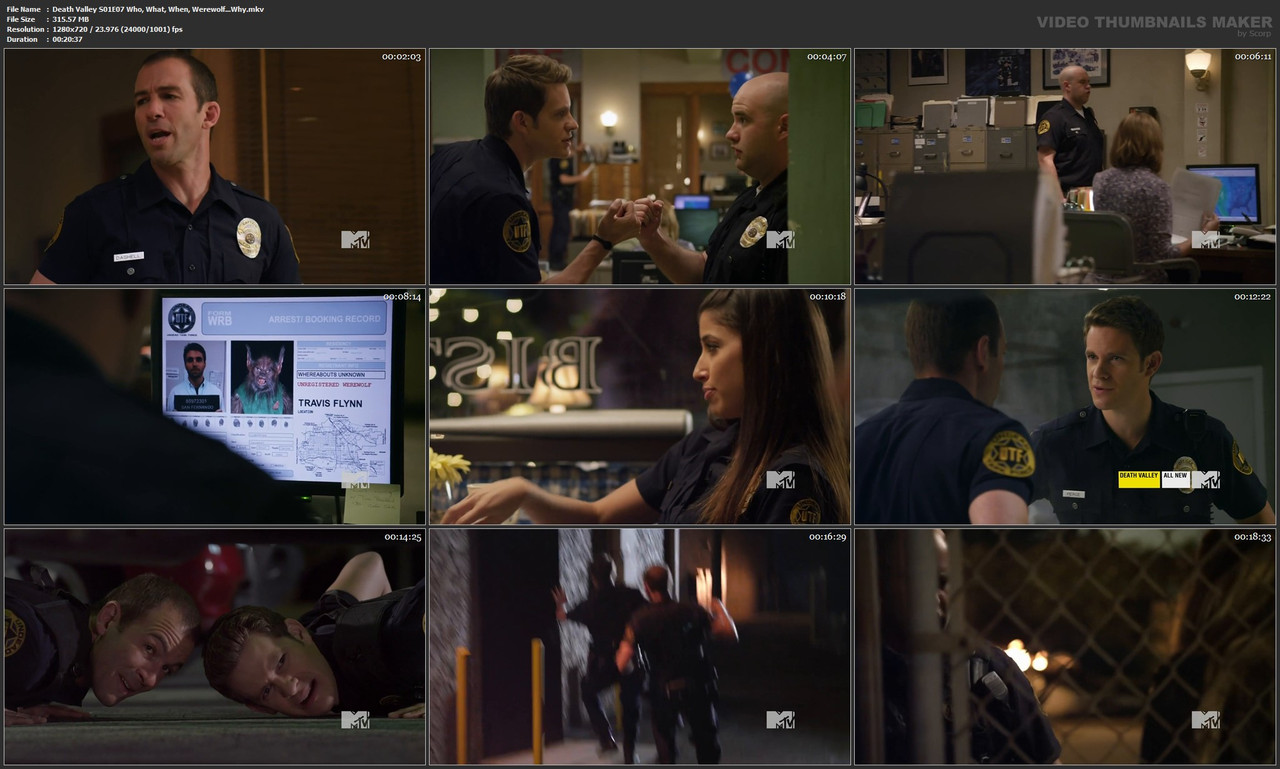Click the Duration 00:20:37 entry
Viewport: 1280px width, 769px height.
pyautogui.click(x=60, y=39)
